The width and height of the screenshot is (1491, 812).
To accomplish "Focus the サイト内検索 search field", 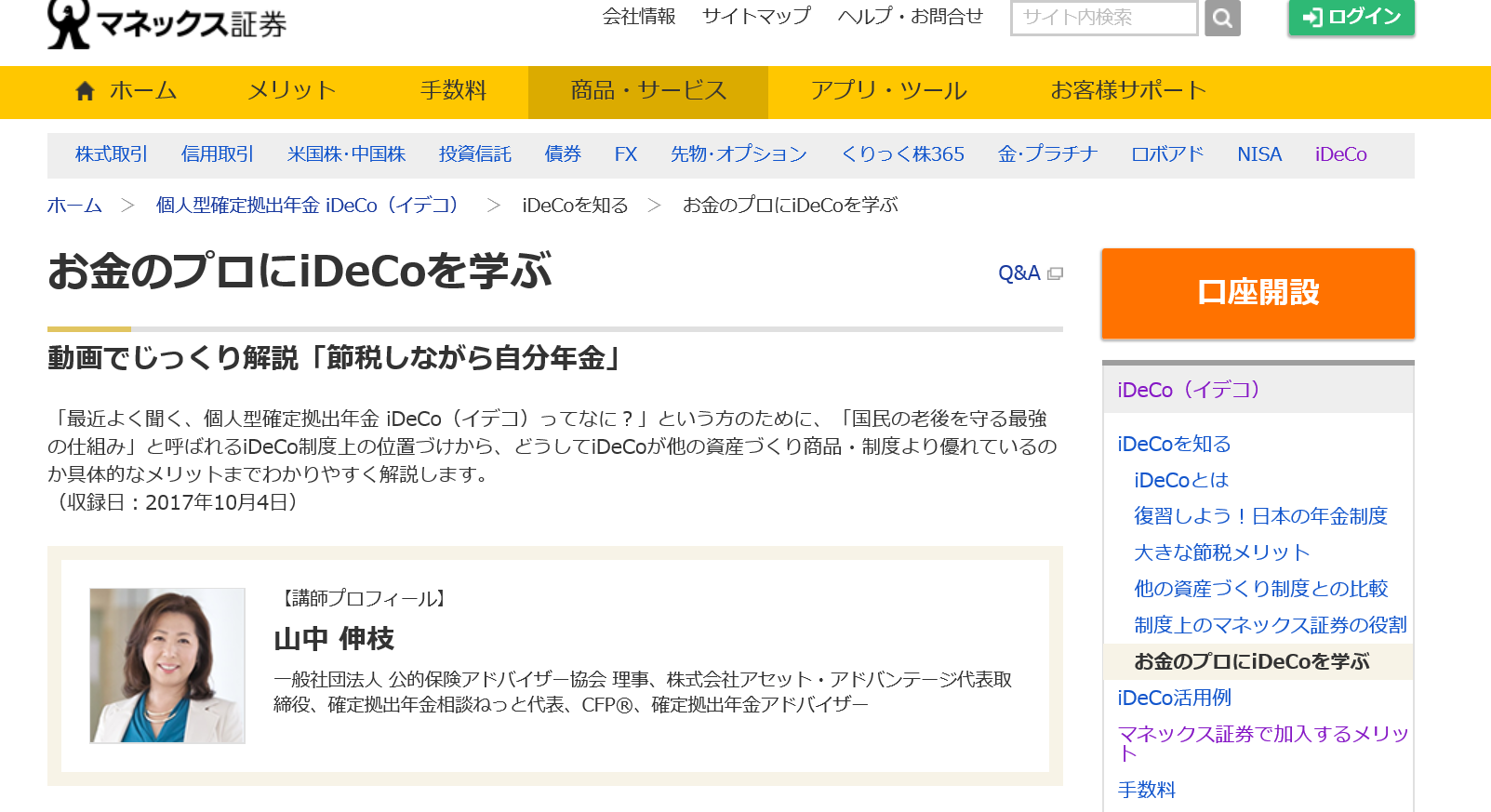I will click(x=1104, y=18).
